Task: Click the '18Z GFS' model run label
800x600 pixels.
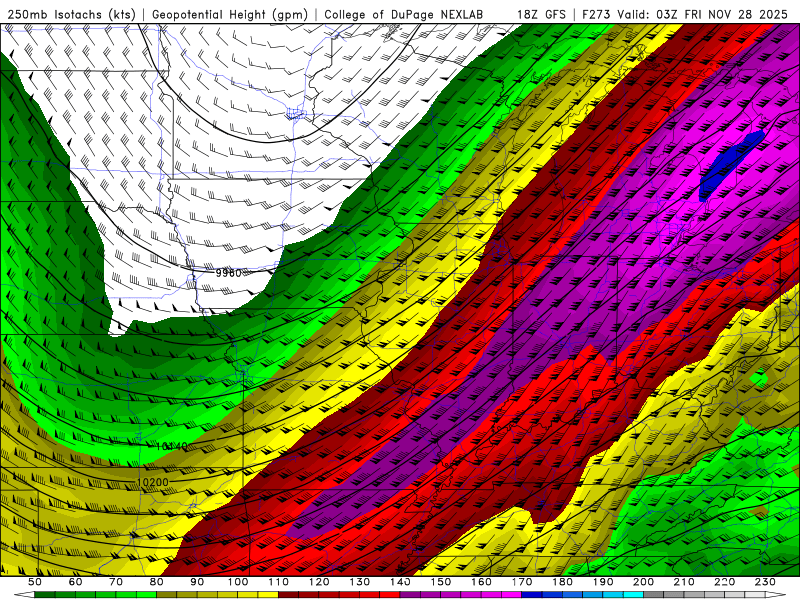Action: (541, 15)
